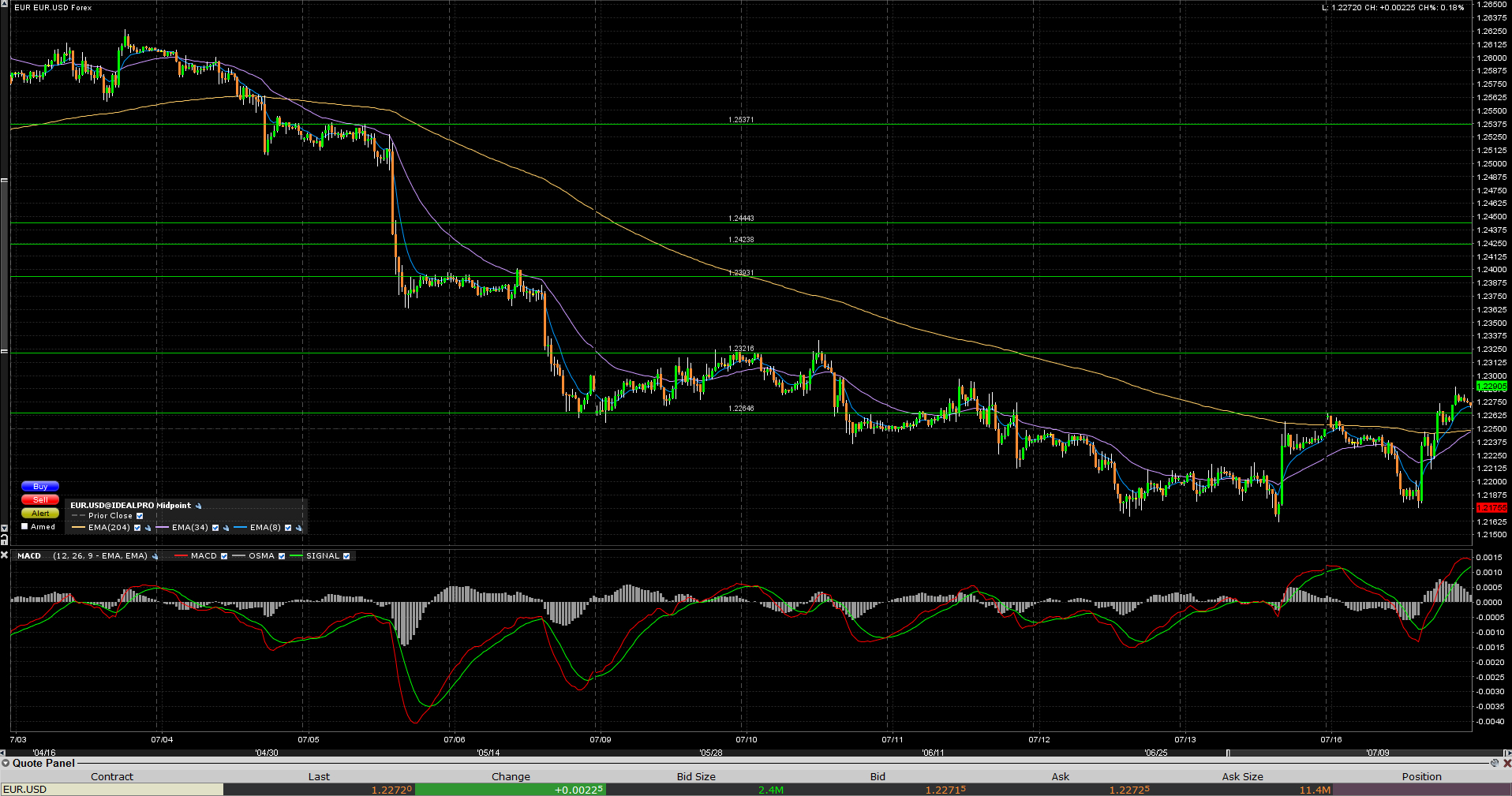Configure EMA(204) with its wrench icon
Viewport: 1512px width, 796px height.
[148, 528]
